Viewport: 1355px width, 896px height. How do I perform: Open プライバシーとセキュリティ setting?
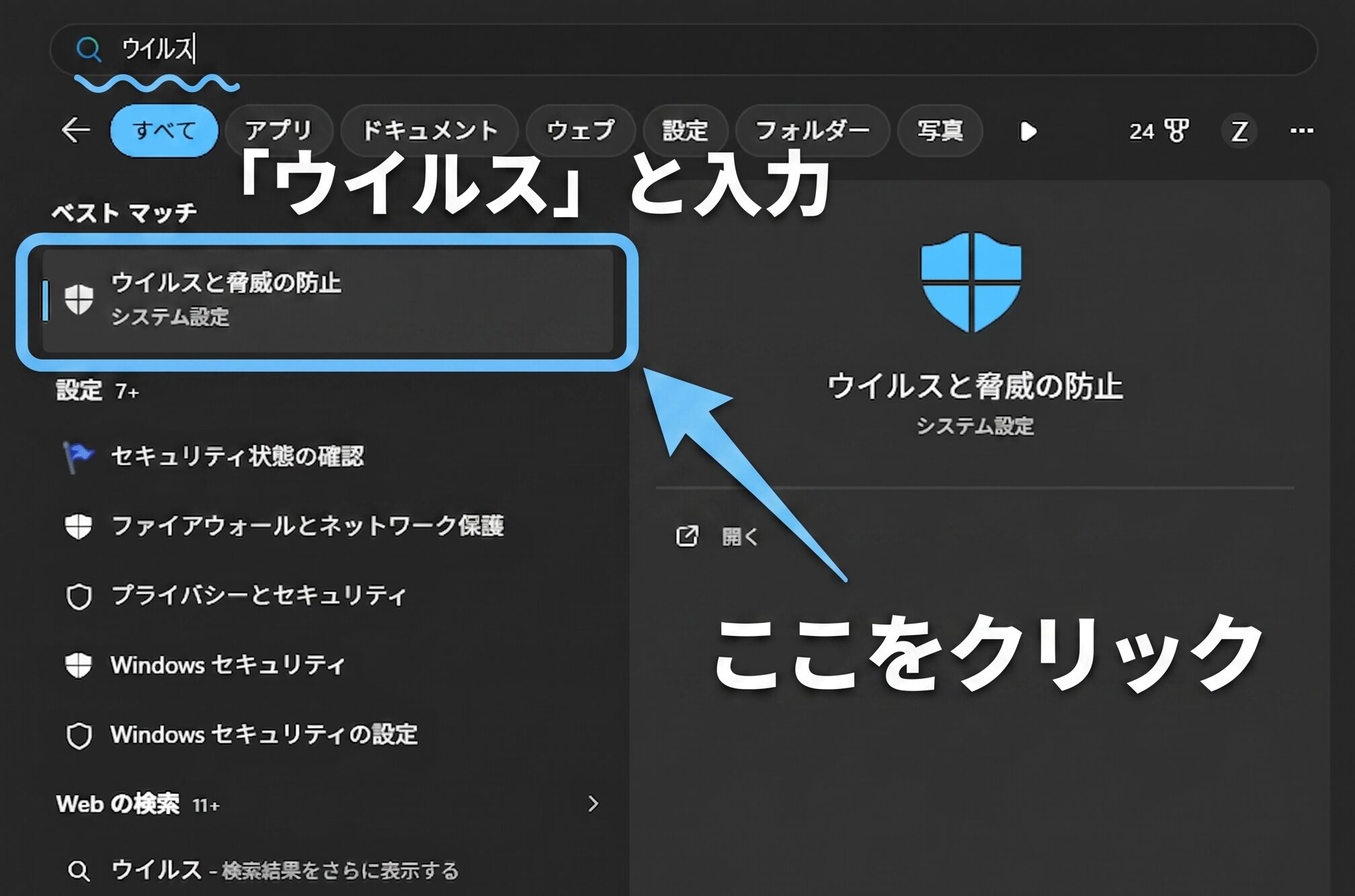(x=259, y=595)
